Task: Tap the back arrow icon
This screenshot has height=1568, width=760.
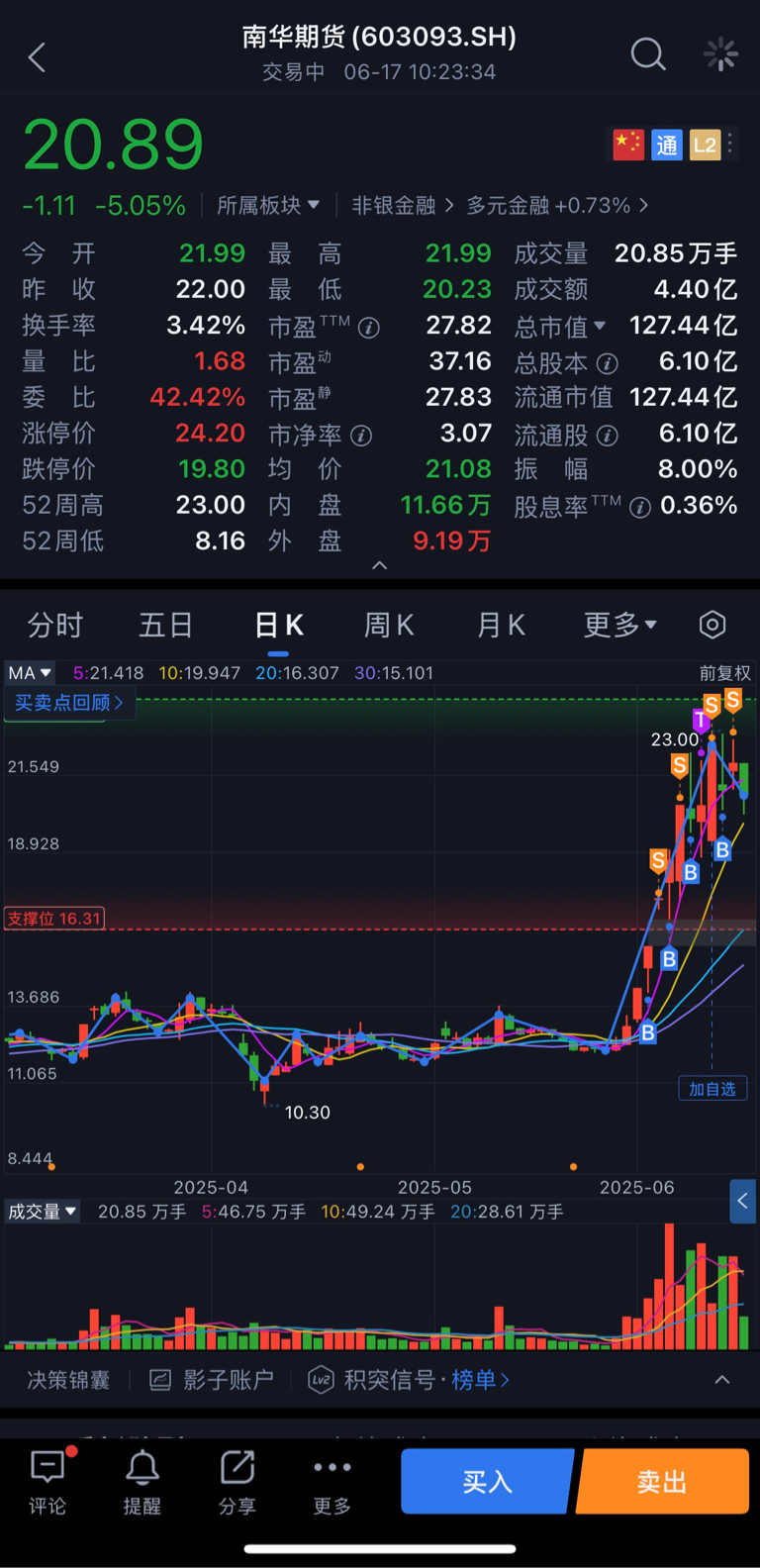Action: (38, 56)
